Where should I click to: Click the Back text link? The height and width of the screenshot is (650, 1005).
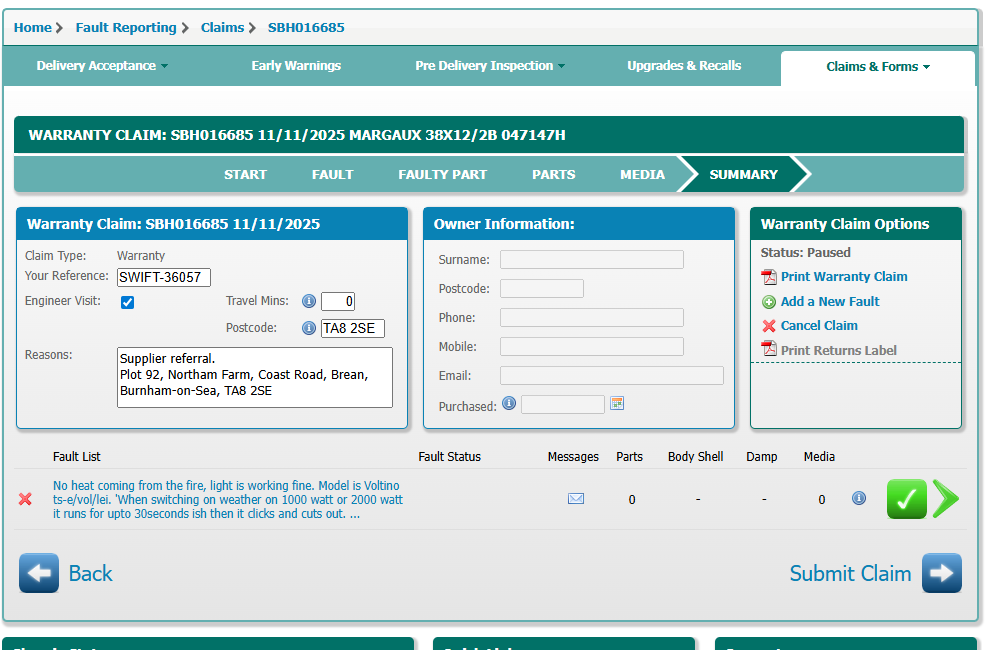(90, 573)
